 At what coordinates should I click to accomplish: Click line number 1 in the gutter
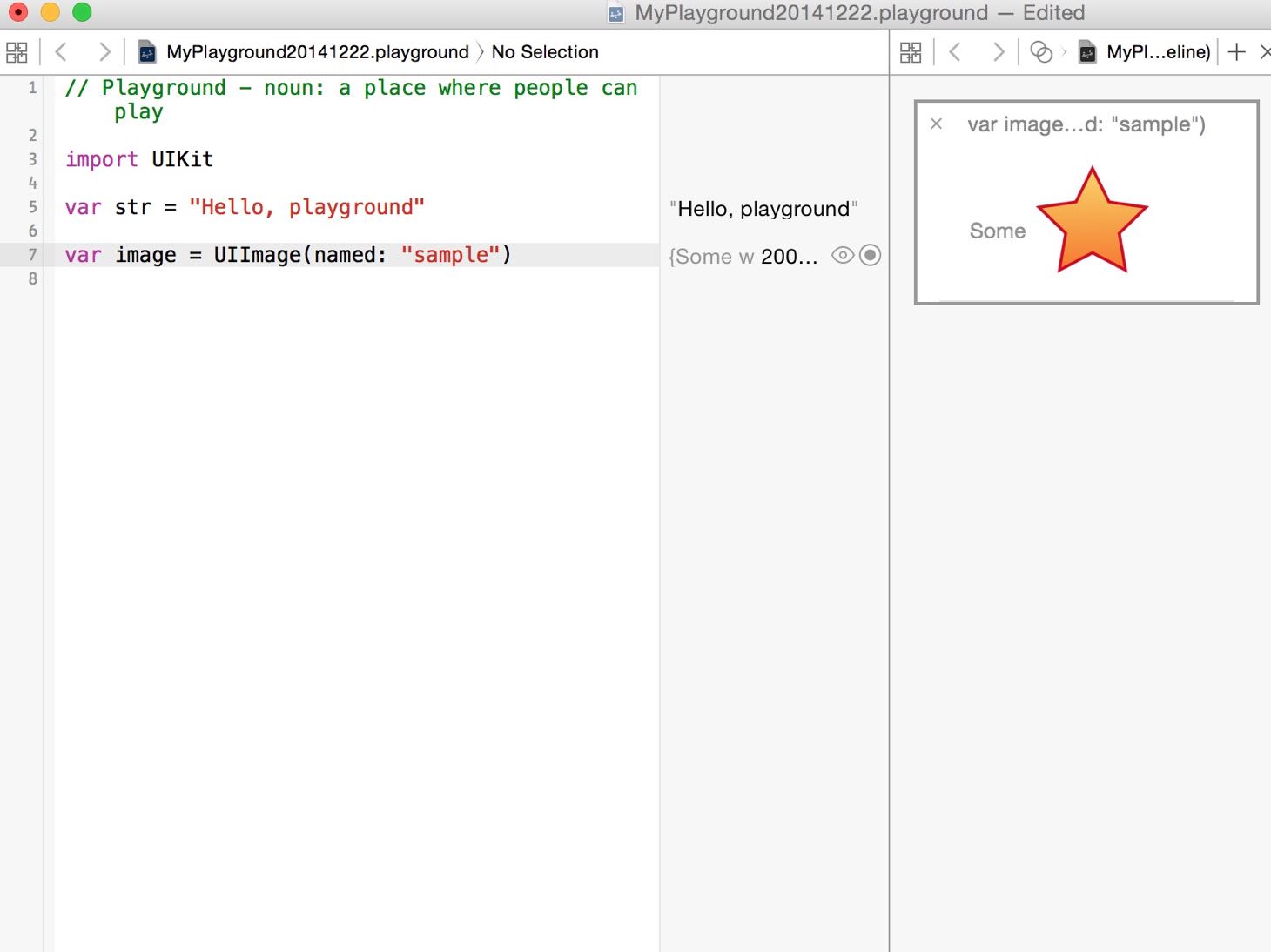click(32, 88)
